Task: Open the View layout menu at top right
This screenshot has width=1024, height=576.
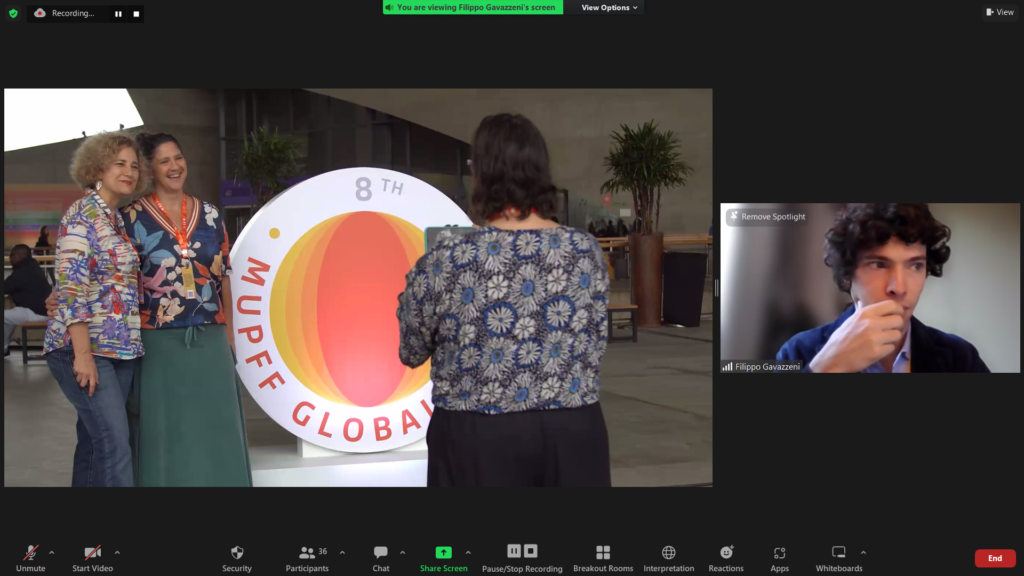Action: pos(1000,12)
